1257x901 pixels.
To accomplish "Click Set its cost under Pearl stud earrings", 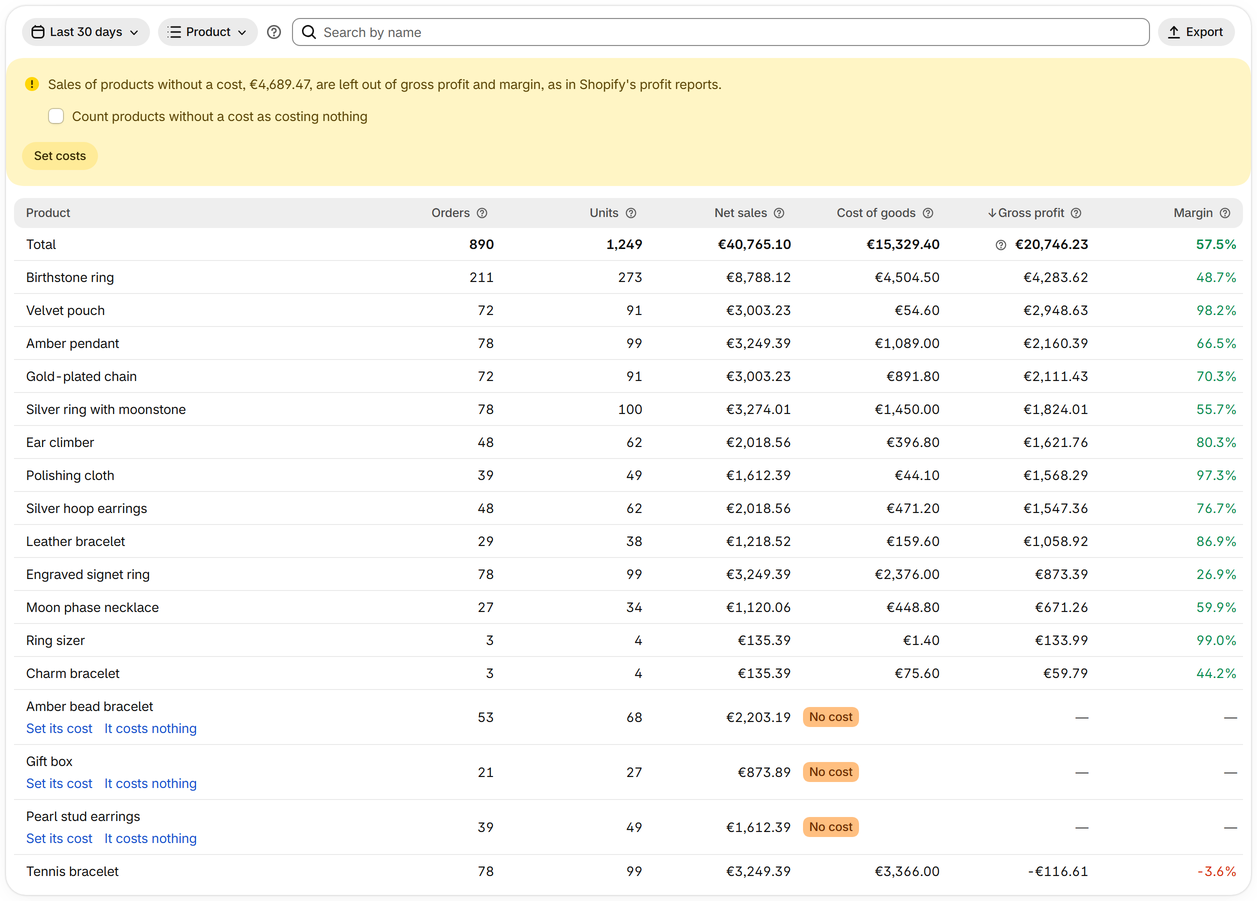I will tap(59, 839).
